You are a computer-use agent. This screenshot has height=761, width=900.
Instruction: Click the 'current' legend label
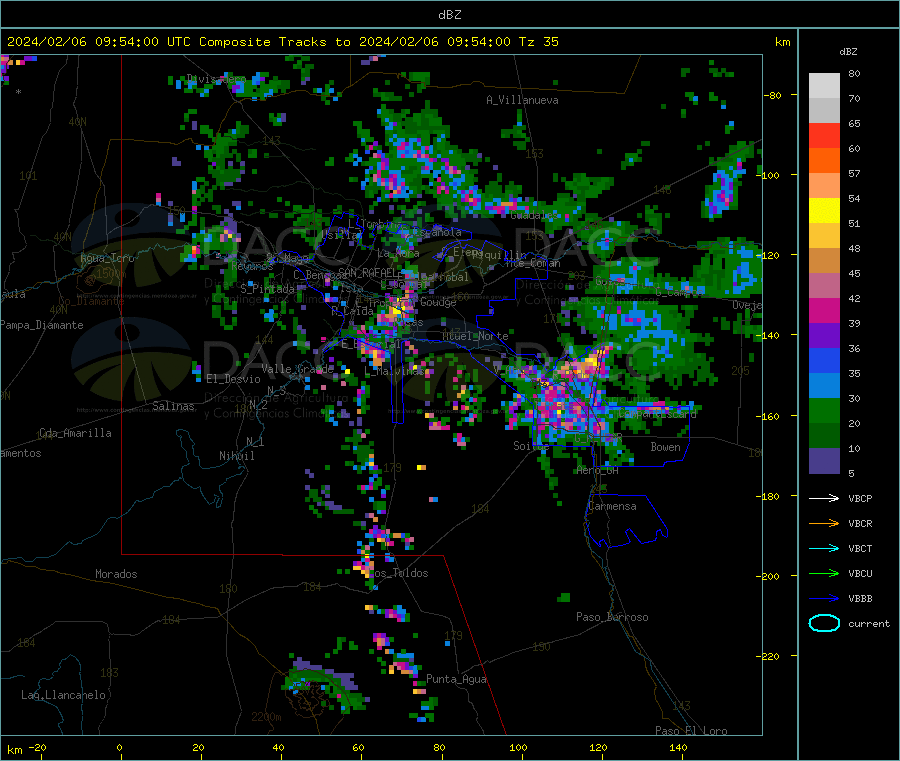coord(869,623)
